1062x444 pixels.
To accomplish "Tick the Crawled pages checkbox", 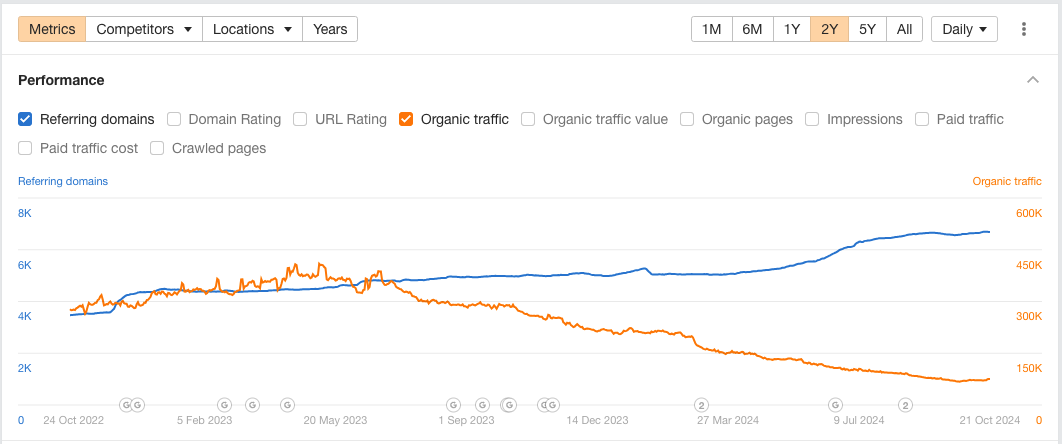I will [157, 148].
